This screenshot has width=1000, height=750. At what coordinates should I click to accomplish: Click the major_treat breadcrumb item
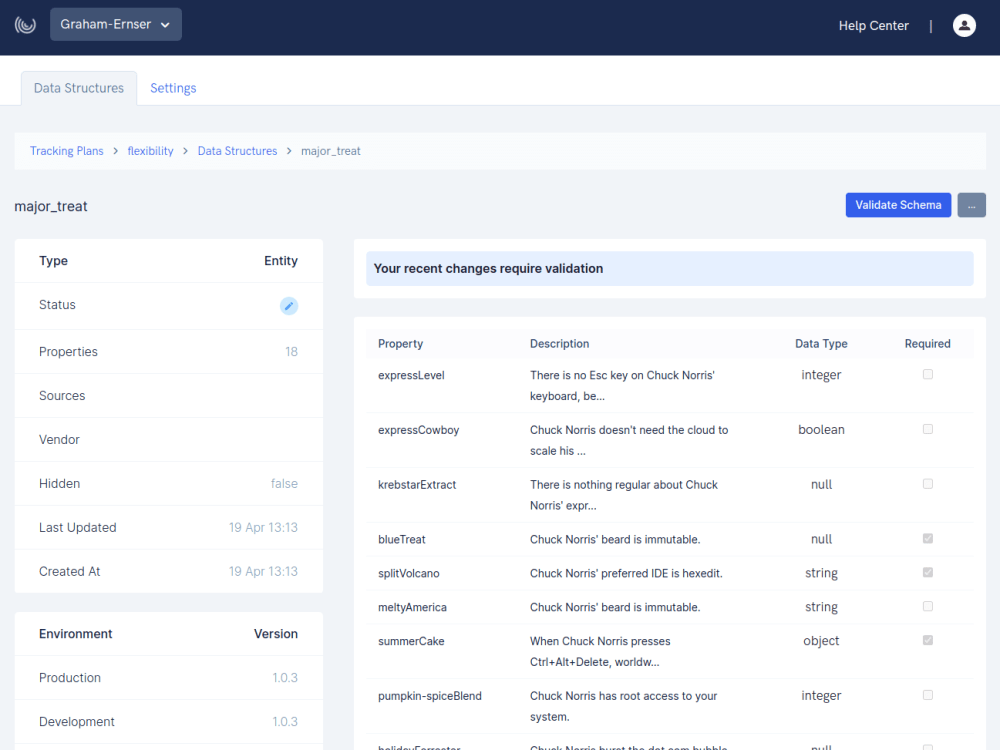tap(330, 151)
